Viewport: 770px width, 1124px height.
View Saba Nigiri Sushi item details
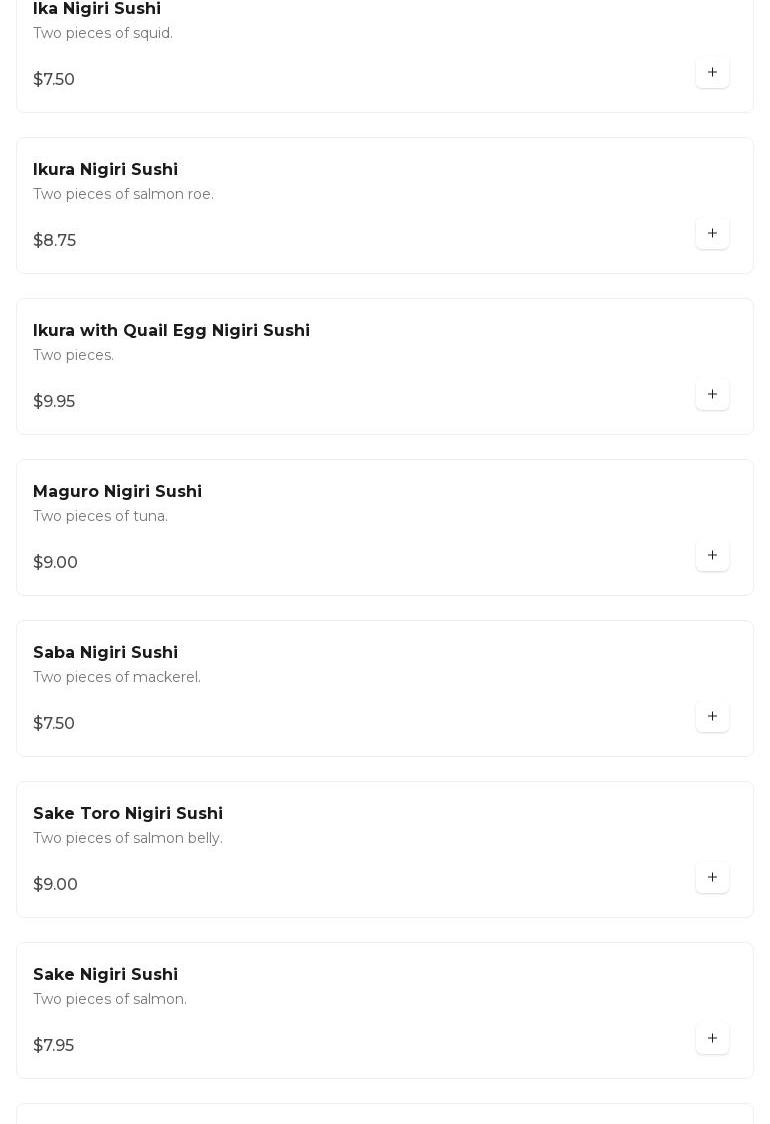click(105, 653)
